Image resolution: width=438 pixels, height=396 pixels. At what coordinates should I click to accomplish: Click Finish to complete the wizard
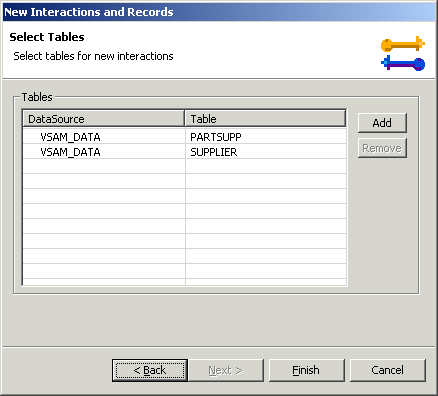[306, 370]
